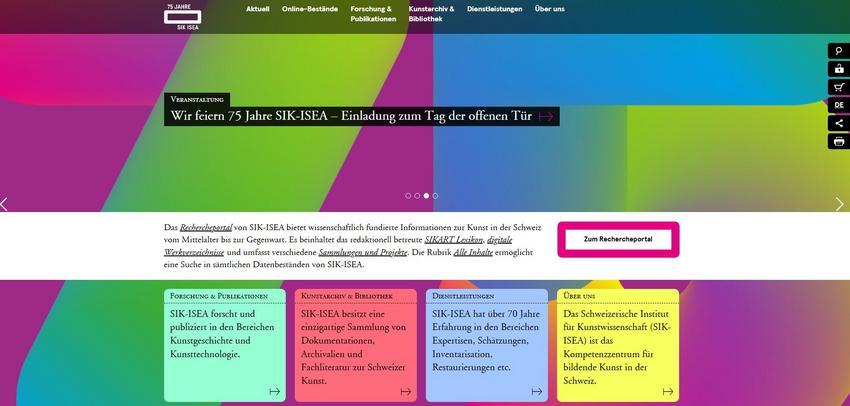850x406 pixels.
Task: Show next slide with right arrow
Action: (840, 204)
